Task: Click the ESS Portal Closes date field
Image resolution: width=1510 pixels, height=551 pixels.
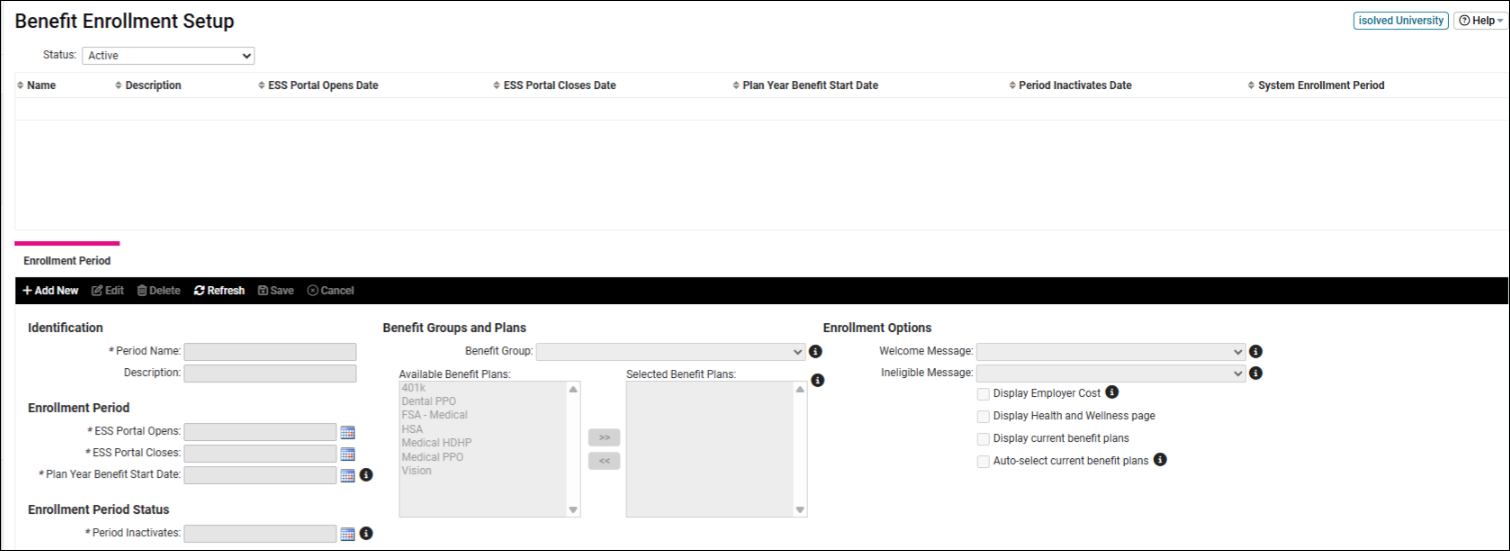Action: click(260, 454)
